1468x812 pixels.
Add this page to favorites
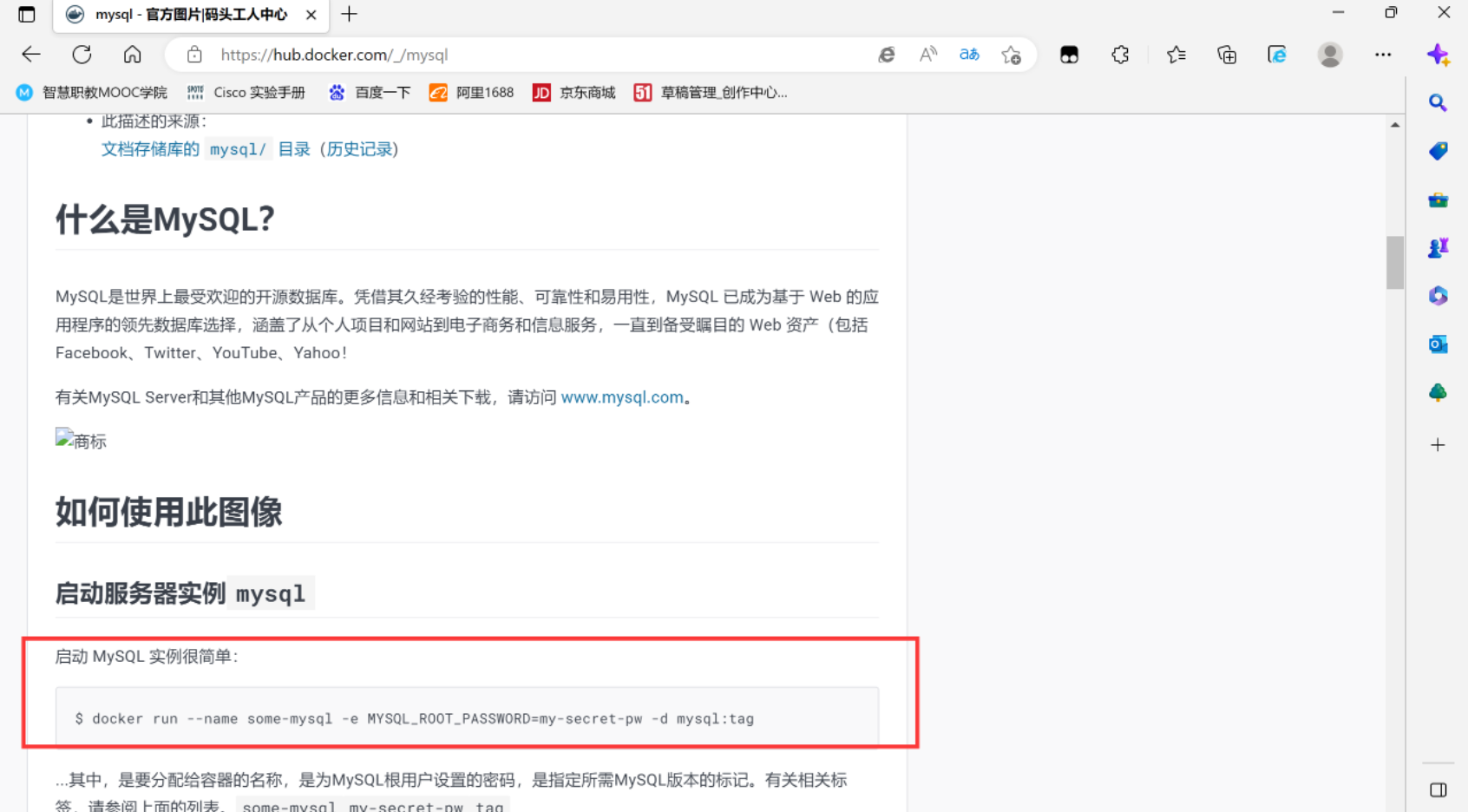(x=1011, y=55)
